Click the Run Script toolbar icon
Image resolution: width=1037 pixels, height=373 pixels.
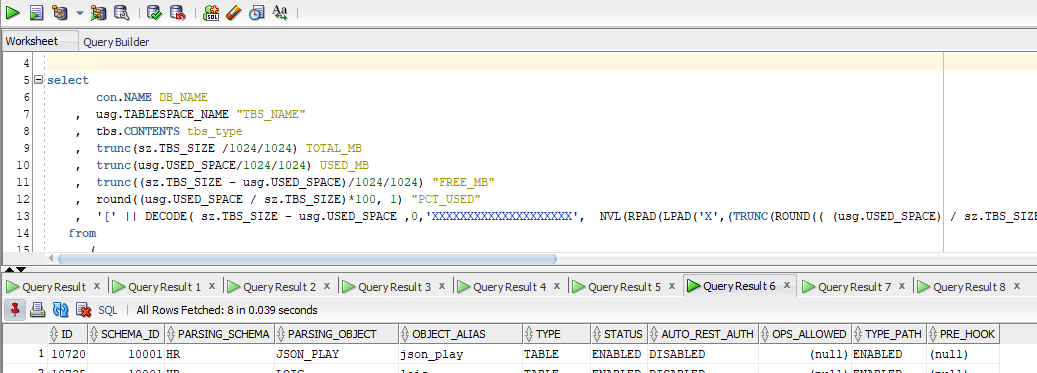36,12
